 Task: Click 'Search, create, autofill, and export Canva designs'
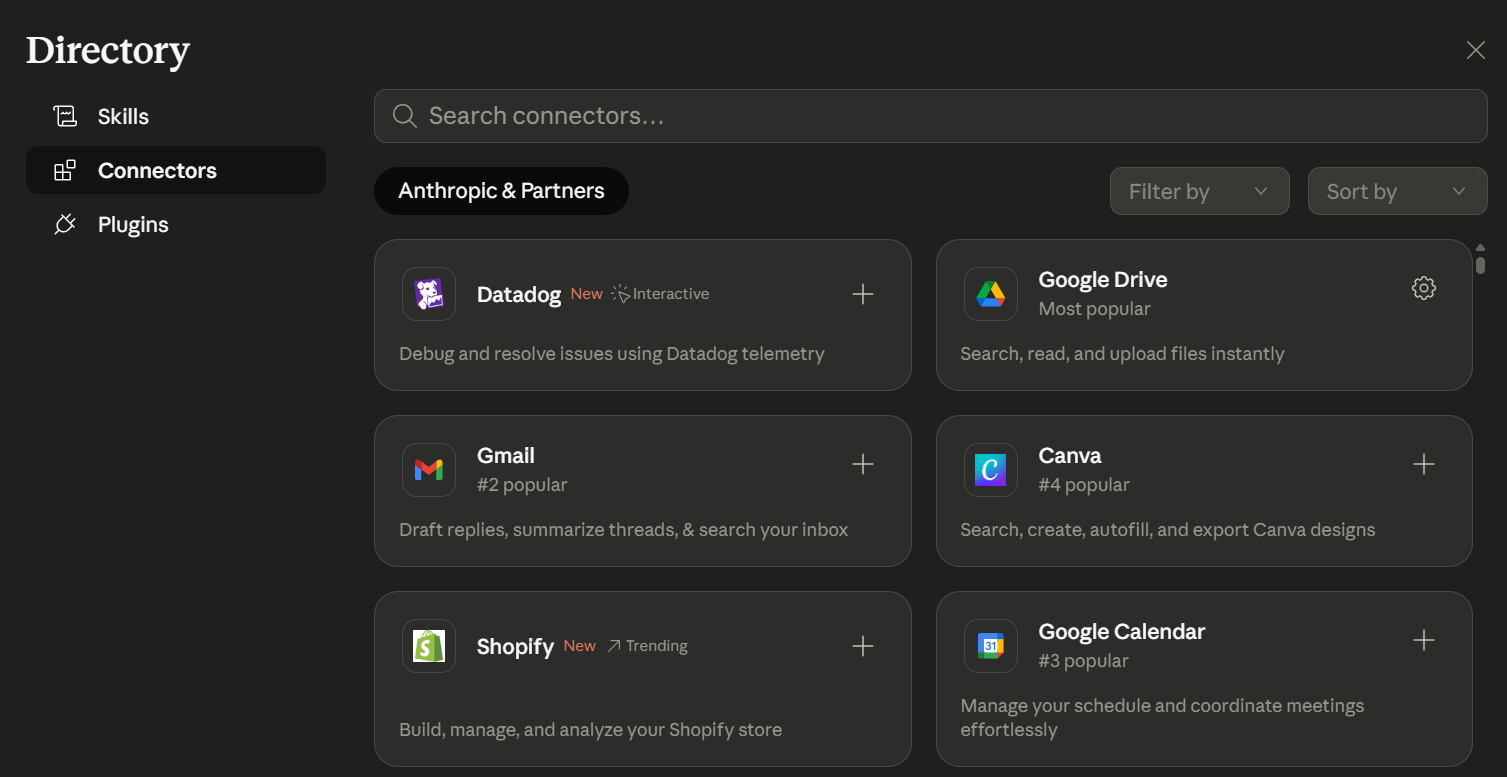coord(1168,530)
